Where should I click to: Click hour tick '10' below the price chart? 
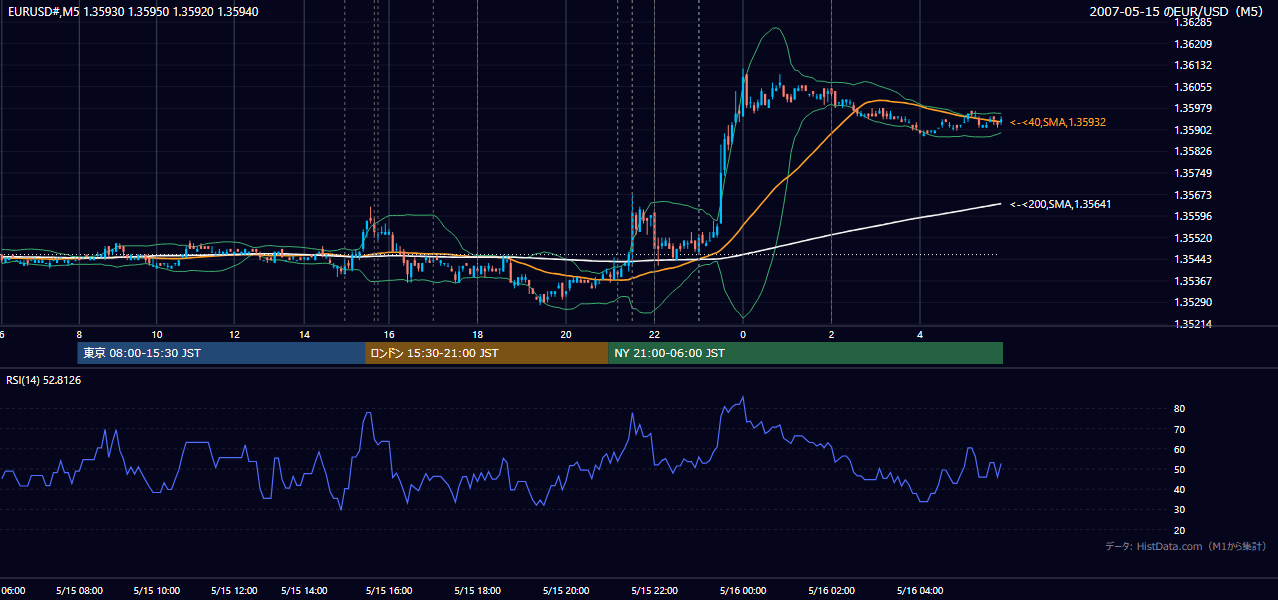tap(157, 334)
